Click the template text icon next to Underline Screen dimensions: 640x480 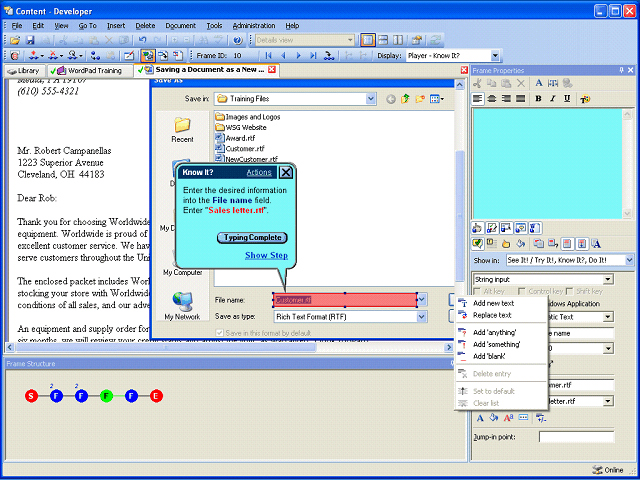[x=585, y=98]
